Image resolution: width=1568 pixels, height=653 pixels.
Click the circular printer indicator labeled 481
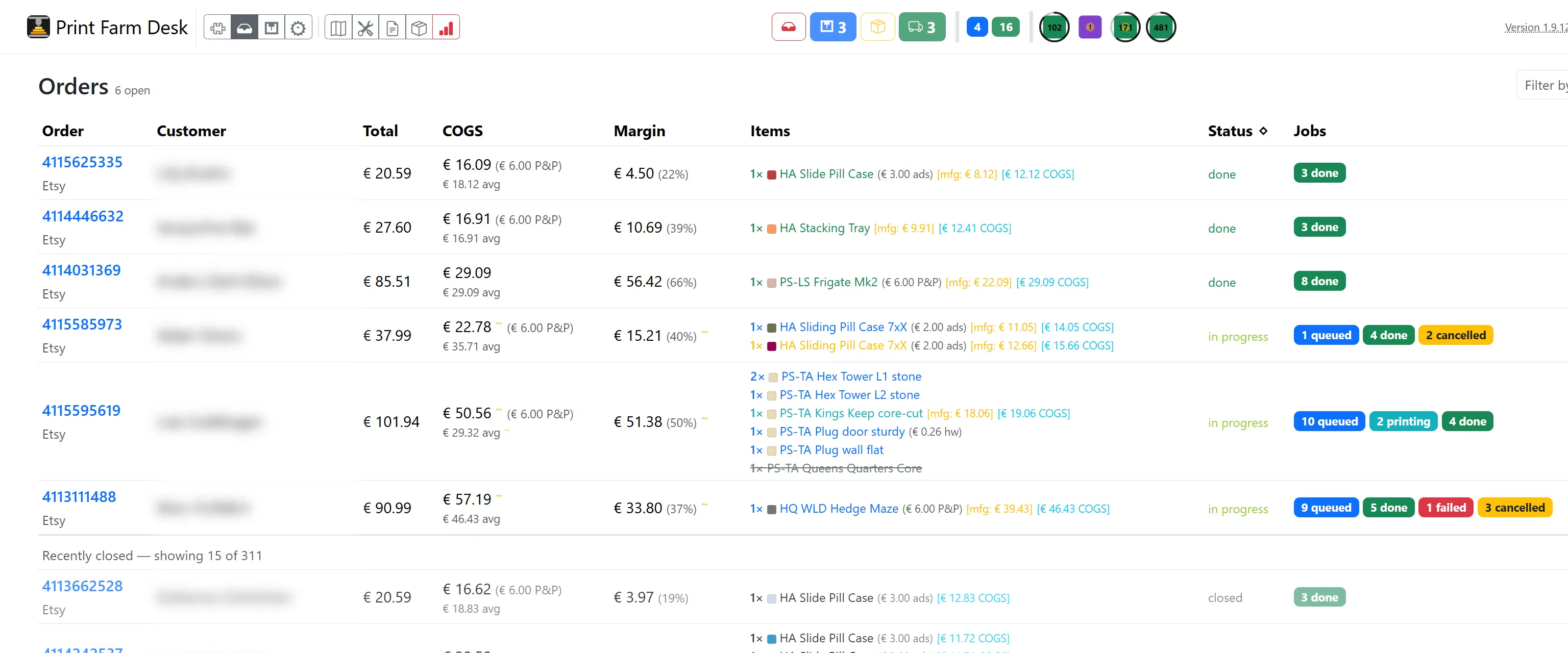(x=1161, y=28)
